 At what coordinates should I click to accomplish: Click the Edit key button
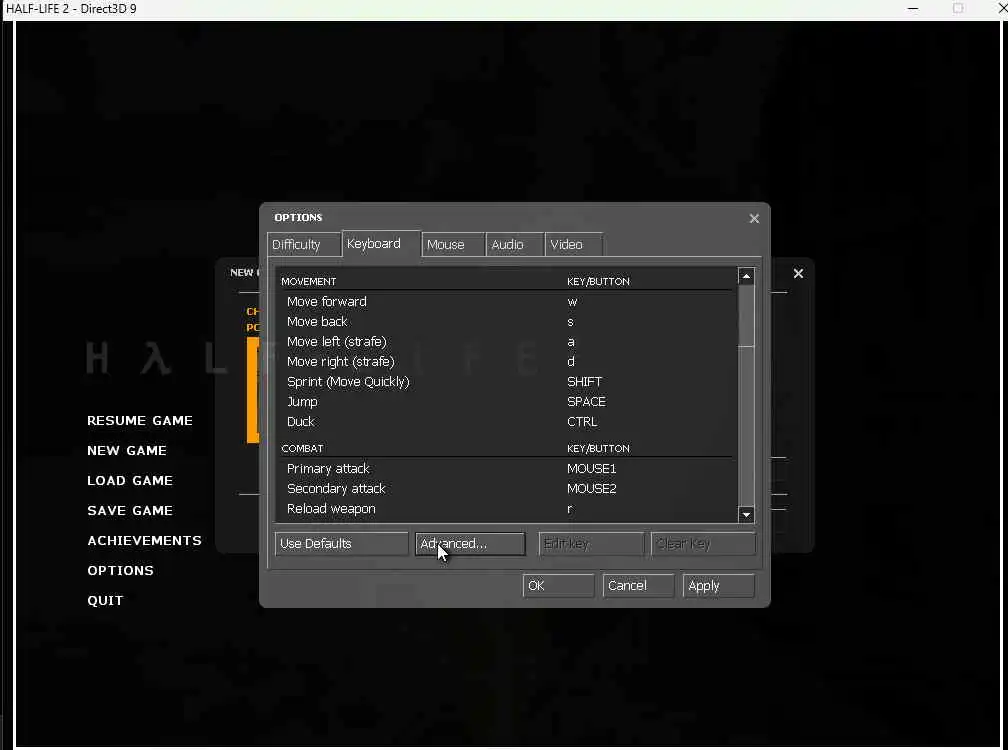(591, 544)
